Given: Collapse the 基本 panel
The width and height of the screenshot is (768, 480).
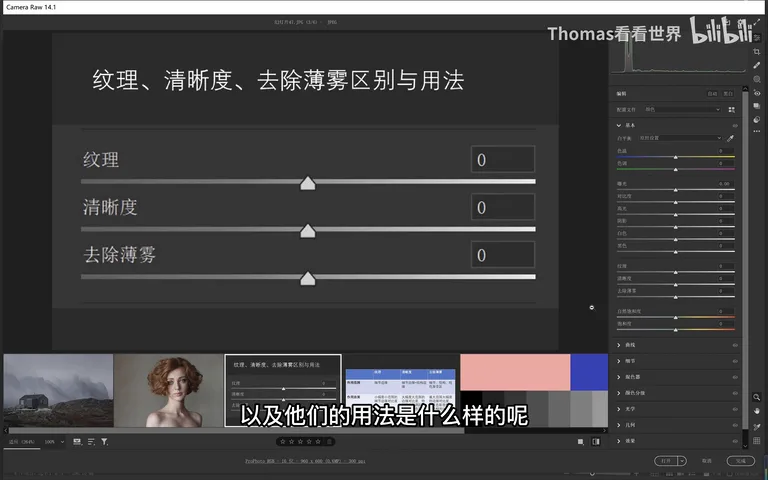Looking at the screenshot, I should point(619,125).
